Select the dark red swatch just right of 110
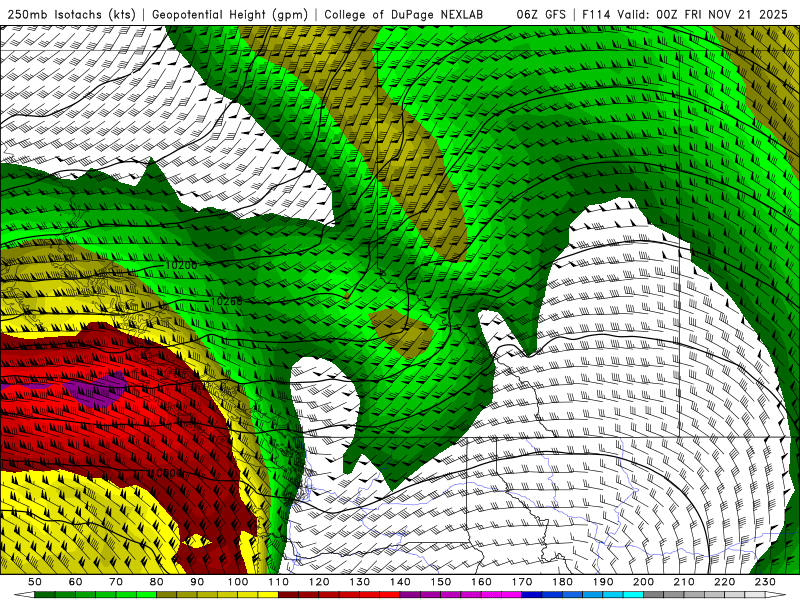800x600 pixels. tap(288, 595)
